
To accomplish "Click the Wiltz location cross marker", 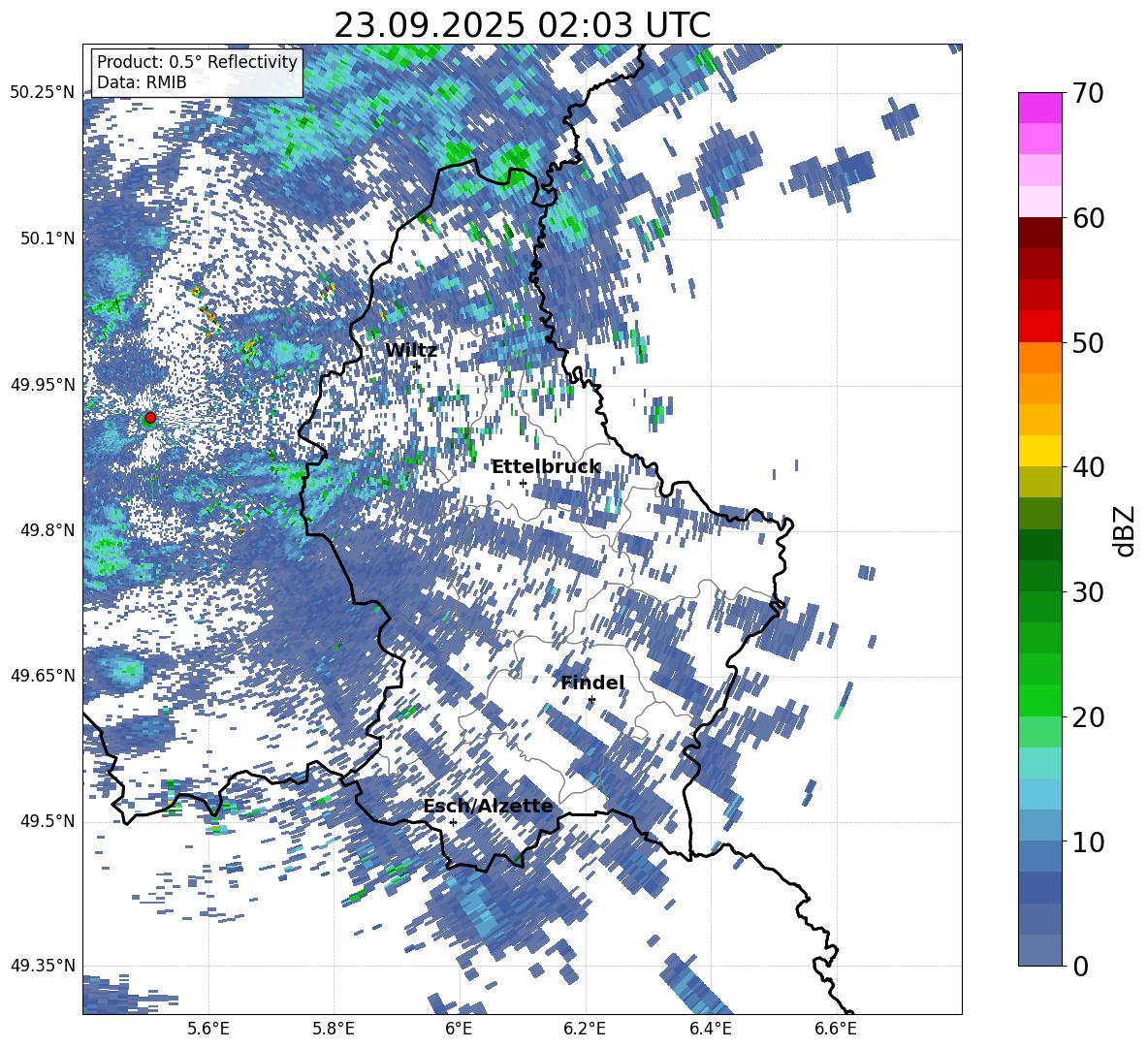I will coord(417,366).
